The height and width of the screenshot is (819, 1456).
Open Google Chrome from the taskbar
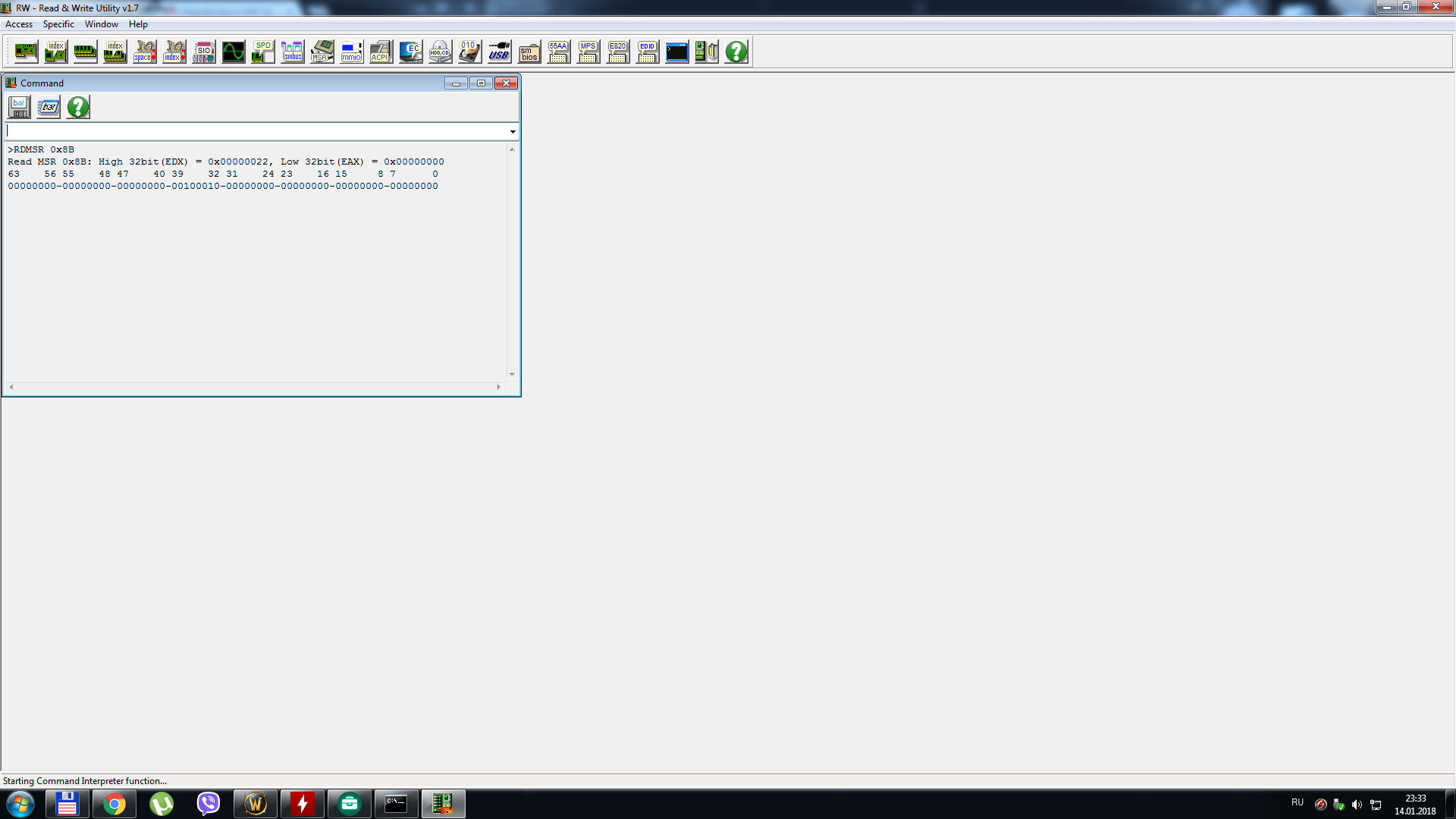(x=115, y=804)
